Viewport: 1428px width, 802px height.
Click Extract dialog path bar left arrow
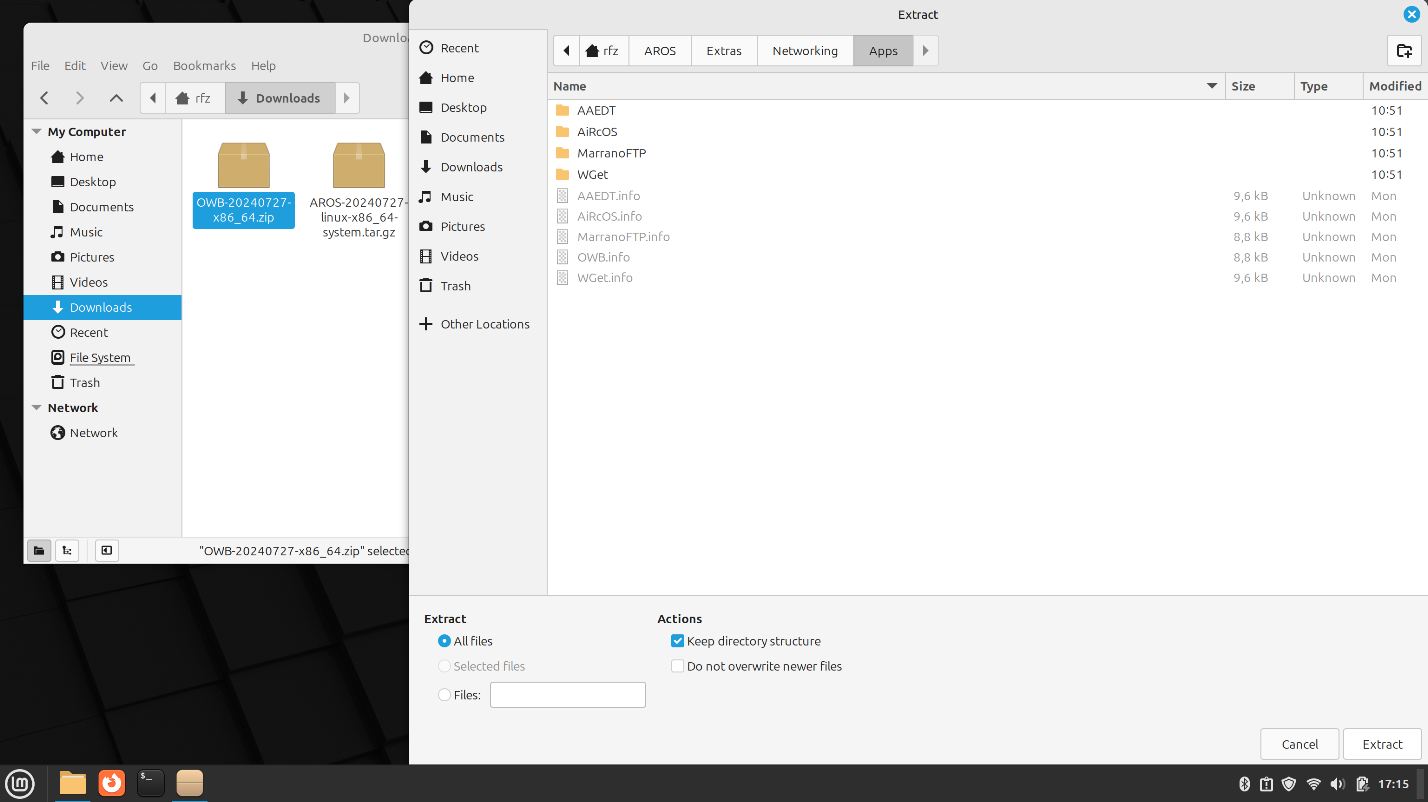coord(567,51)
